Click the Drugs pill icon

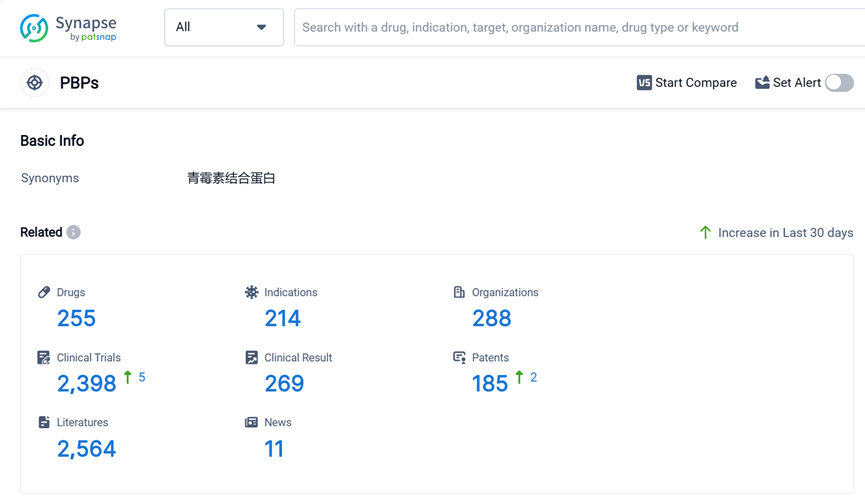pyautogui.click(x=44, y=292)
